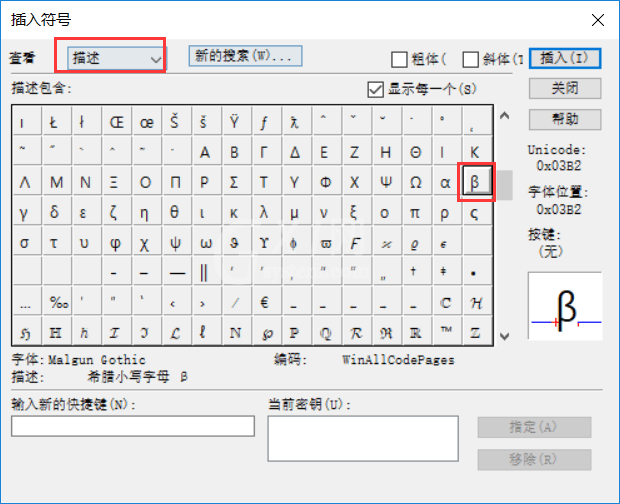
Task: Click the 关闭 button
Action: (565, 88)
